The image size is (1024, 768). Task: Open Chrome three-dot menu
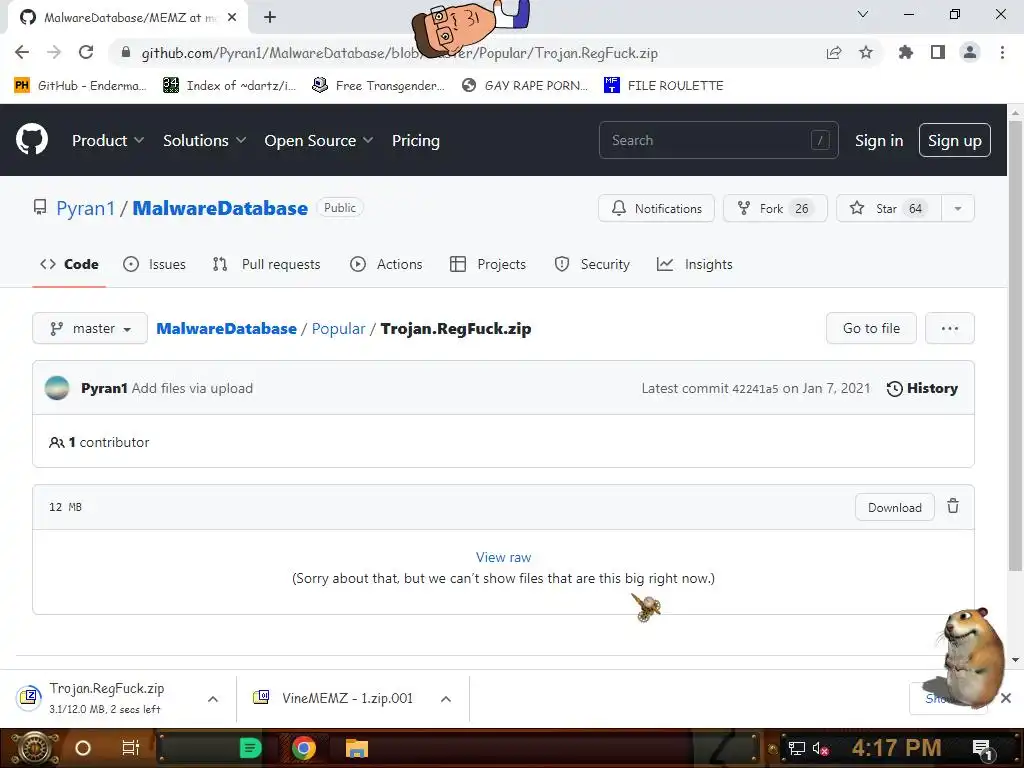[1002, 52]
